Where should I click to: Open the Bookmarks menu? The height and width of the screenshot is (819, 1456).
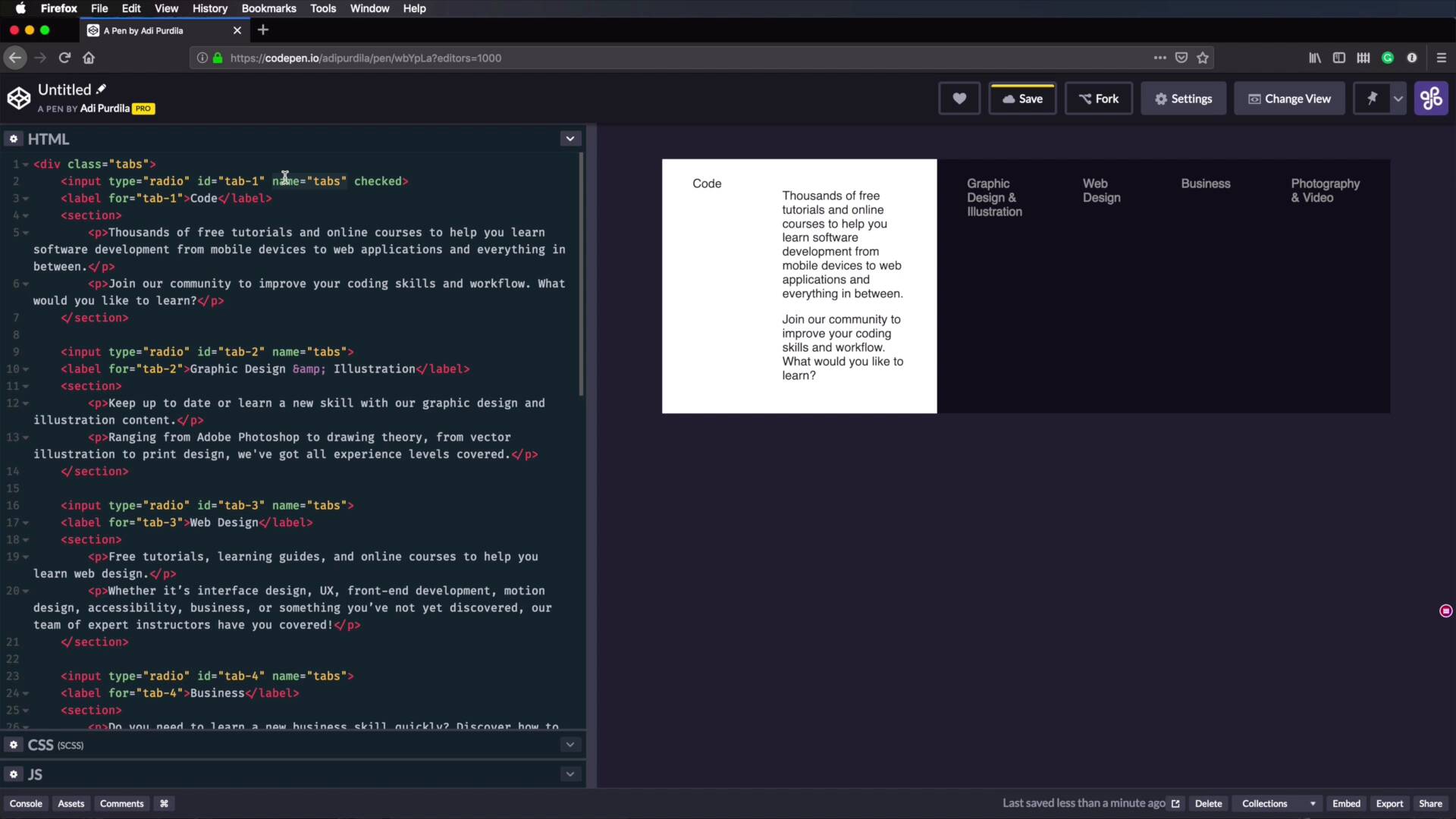point(268,8)
